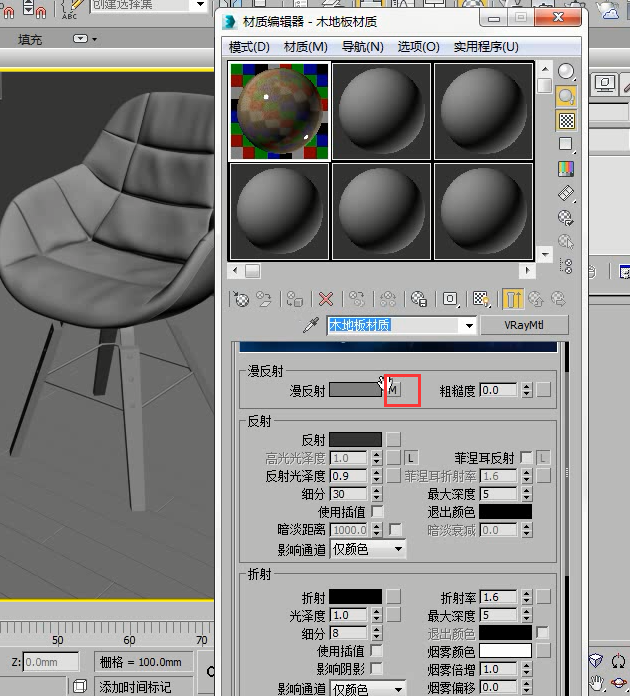Click the 反射光泽度 value field
The height and width of the screenshot is (696, 630).
pos(349,476)
